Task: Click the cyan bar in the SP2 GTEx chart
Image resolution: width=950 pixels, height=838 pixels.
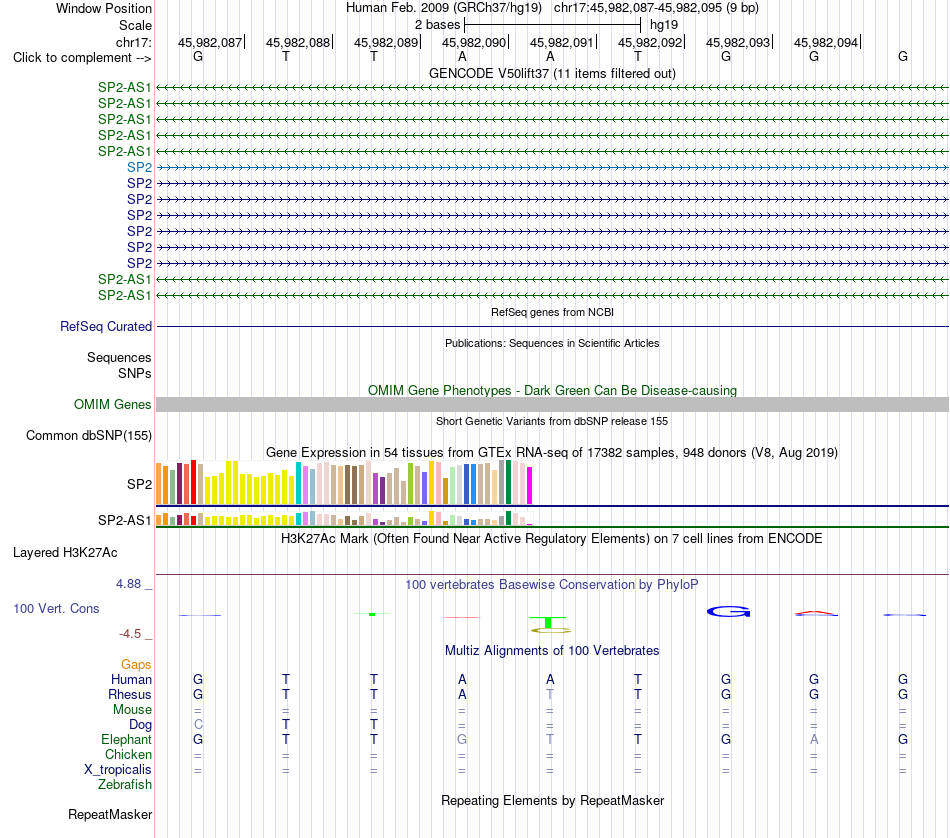Action: pos(299,483)
